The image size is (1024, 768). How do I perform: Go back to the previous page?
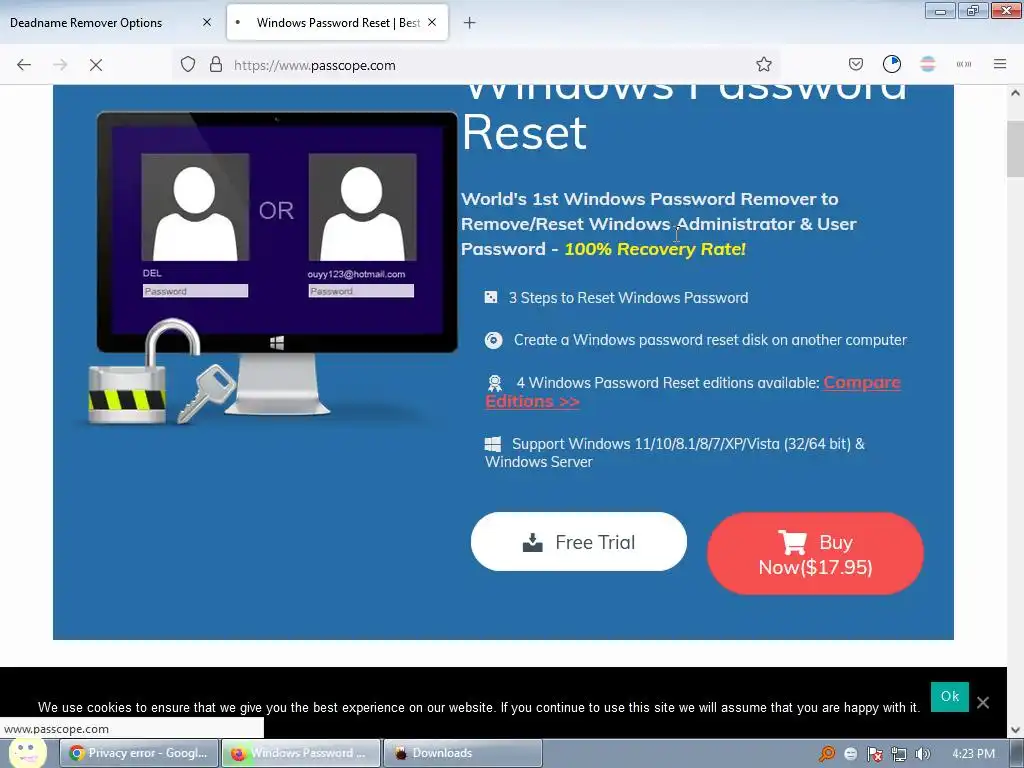coord(24,65)
